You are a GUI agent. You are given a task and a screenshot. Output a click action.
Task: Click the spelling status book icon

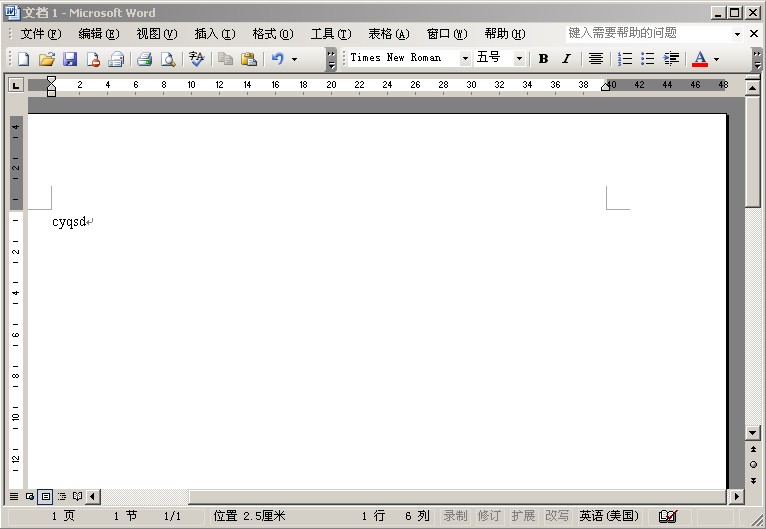click(x=668, y=516)
